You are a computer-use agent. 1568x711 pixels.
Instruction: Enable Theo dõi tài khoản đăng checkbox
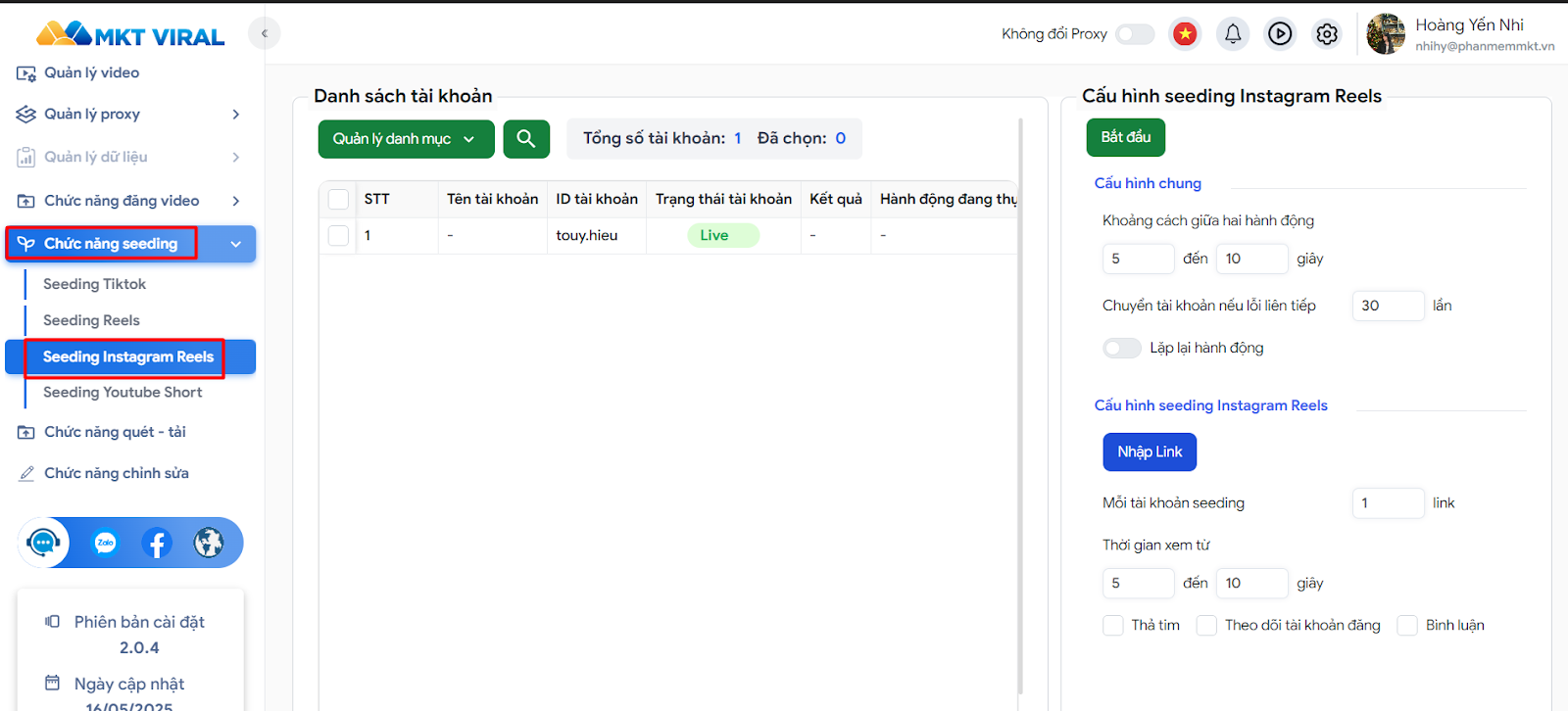pyautogui.click(x=1207, y=626)
